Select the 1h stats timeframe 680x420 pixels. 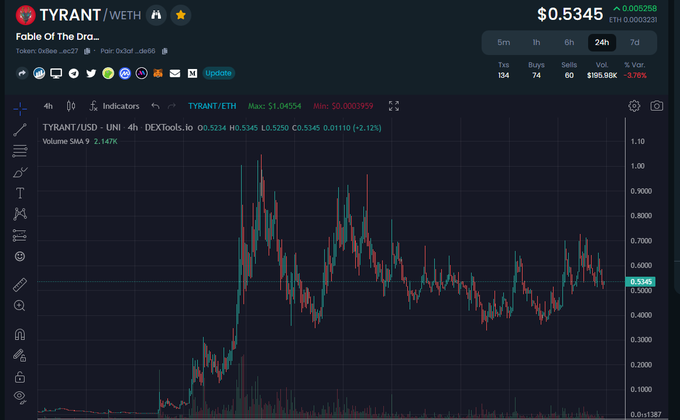(x=536, y=43)
